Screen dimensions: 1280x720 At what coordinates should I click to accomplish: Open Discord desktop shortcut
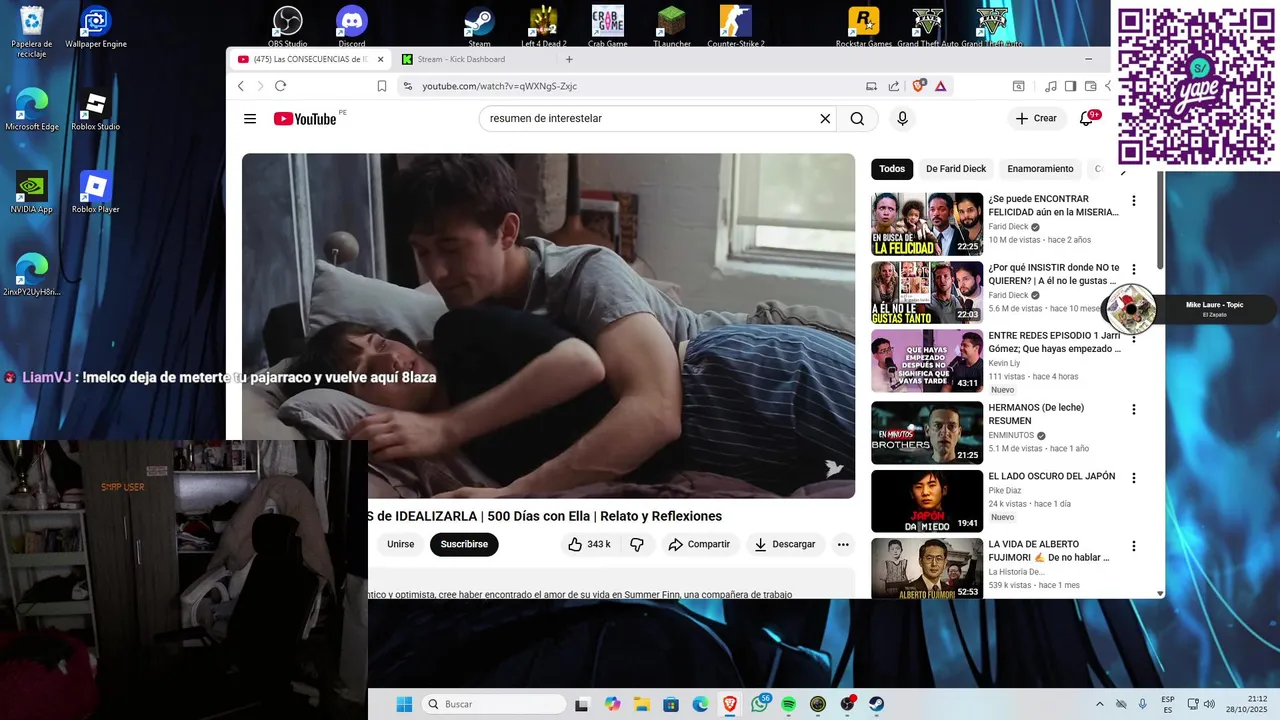352,27
